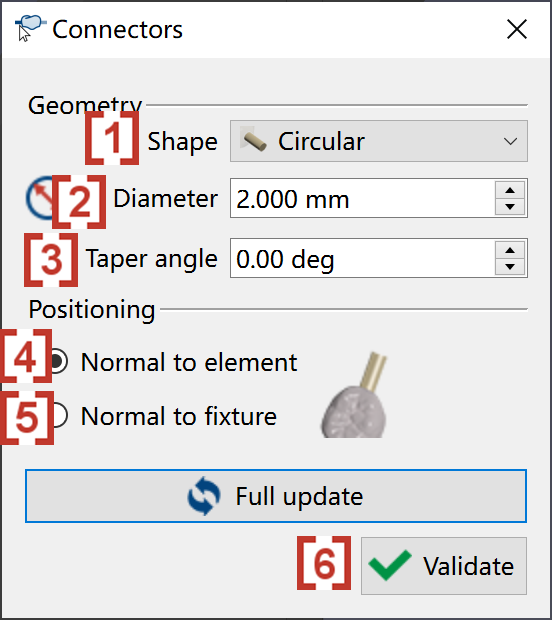
Task: Select Normal to fixture radio button
Action: pos(58,416)
